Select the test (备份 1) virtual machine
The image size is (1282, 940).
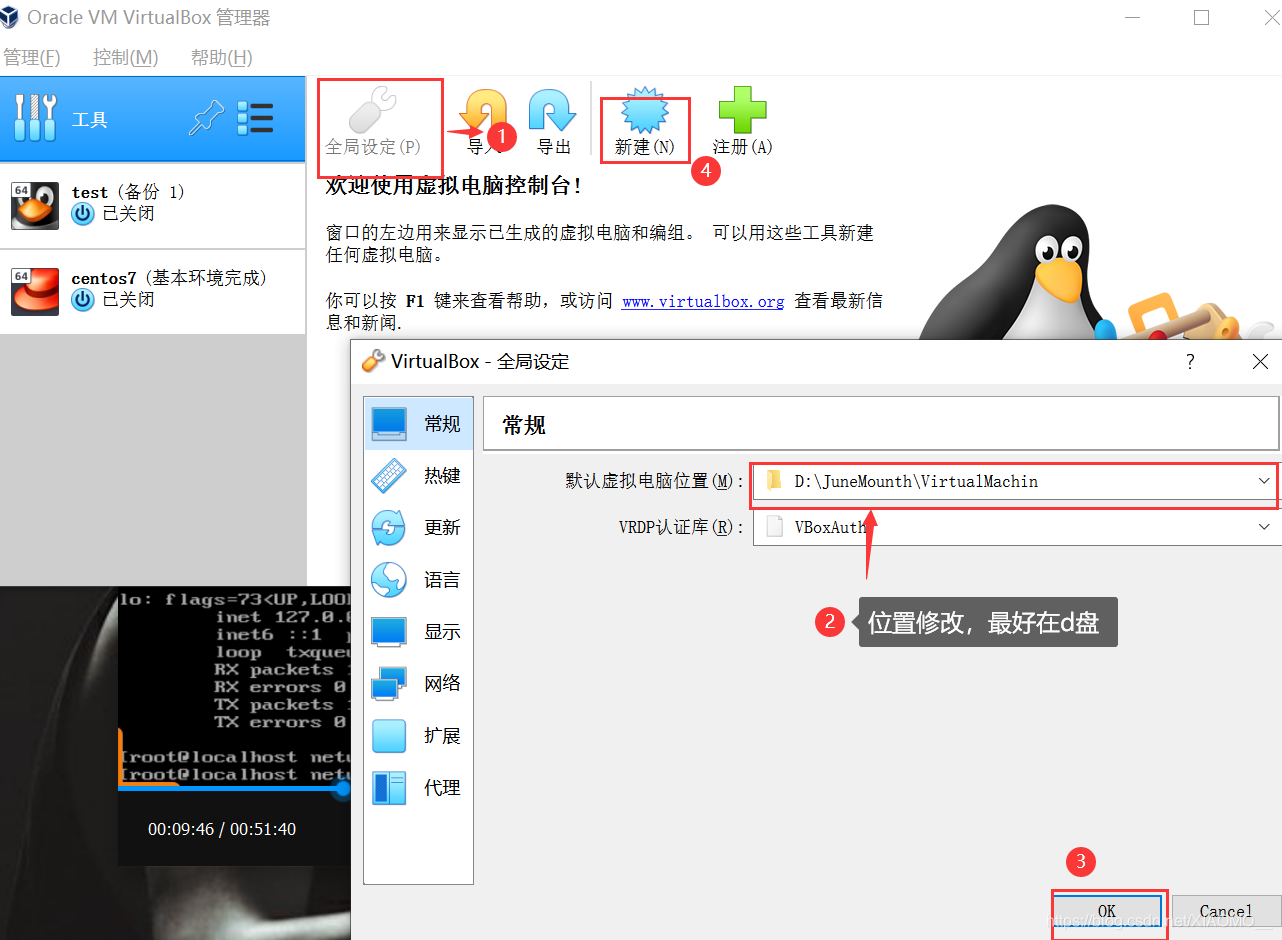tap(153, 206)
